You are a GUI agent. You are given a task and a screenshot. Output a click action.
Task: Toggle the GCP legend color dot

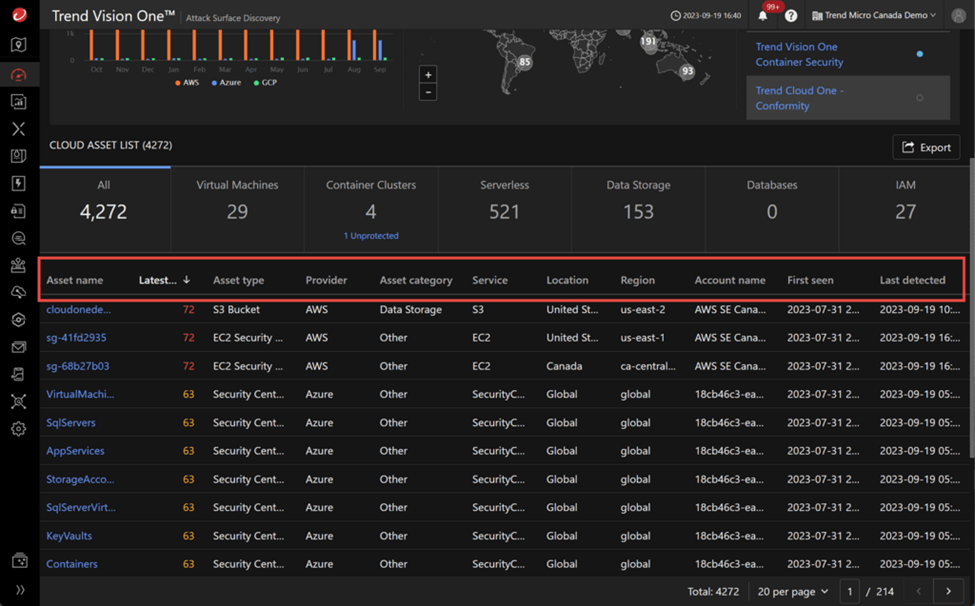pos(256,83)
